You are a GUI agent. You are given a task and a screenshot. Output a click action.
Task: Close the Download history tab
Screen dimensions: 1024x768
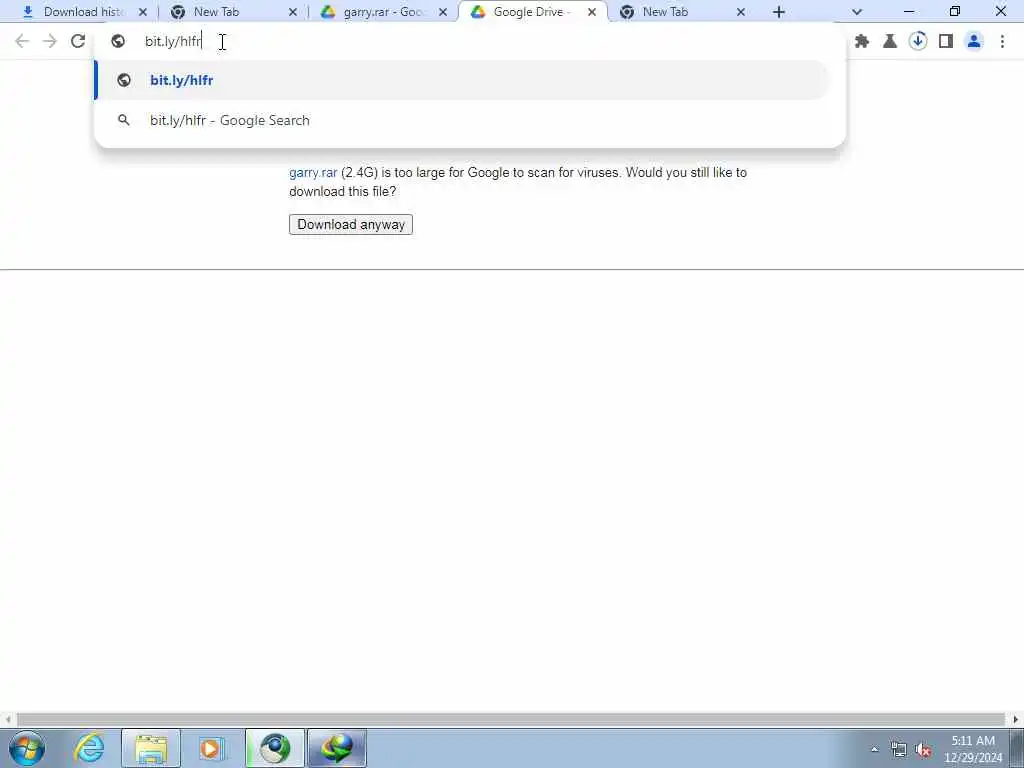click(x=143, y=12)
